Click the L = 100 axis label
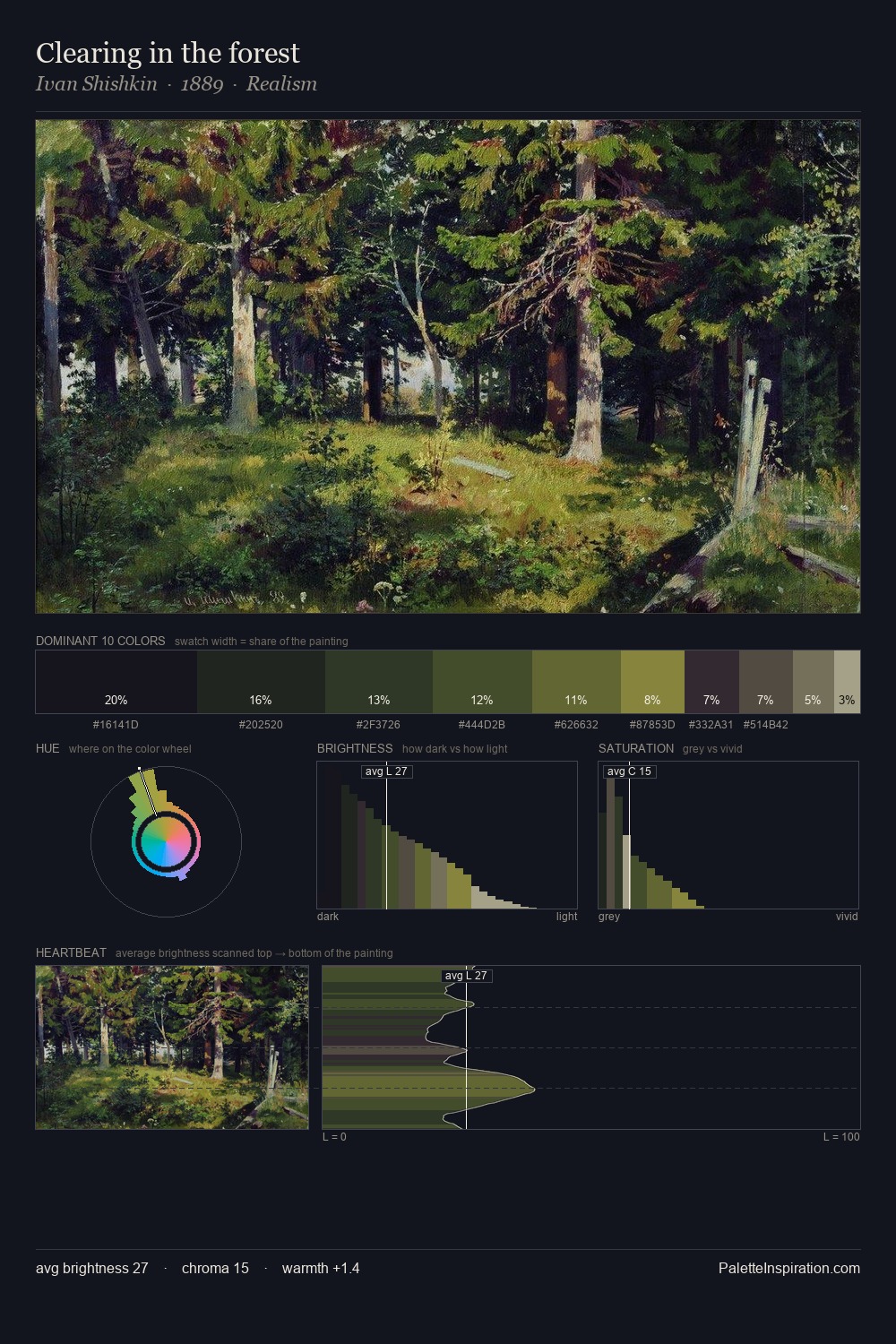 (841, 1137)
